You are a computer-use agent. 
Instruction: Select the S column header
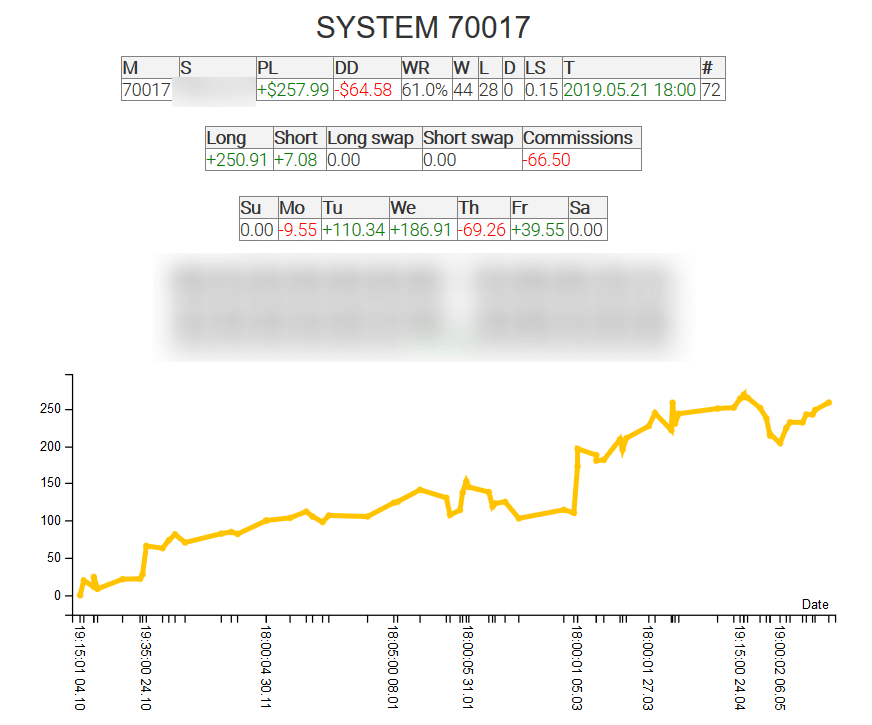[x=217, y=68]
